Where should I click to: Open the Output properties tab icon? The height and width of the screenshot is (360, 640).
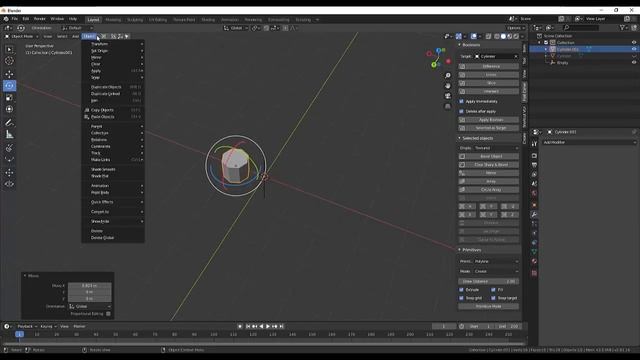point(534,165)
